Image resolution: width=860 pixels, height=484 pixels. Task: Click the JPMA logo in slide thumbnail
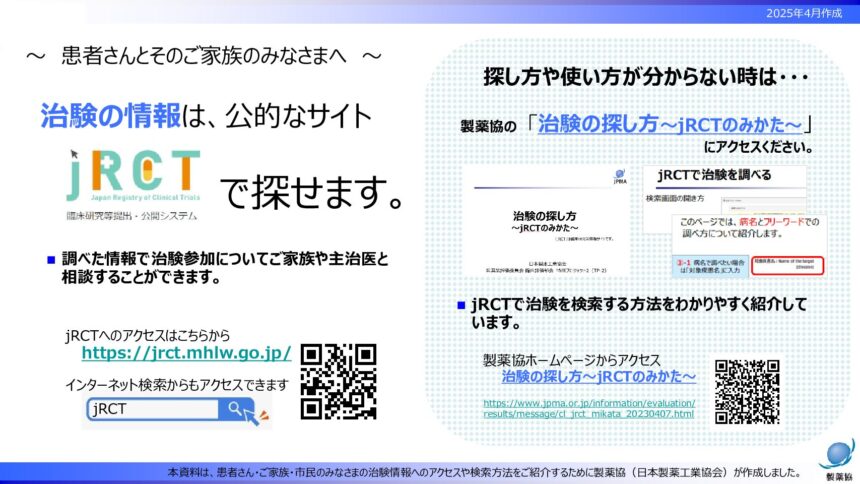click(x=620, y=176)
